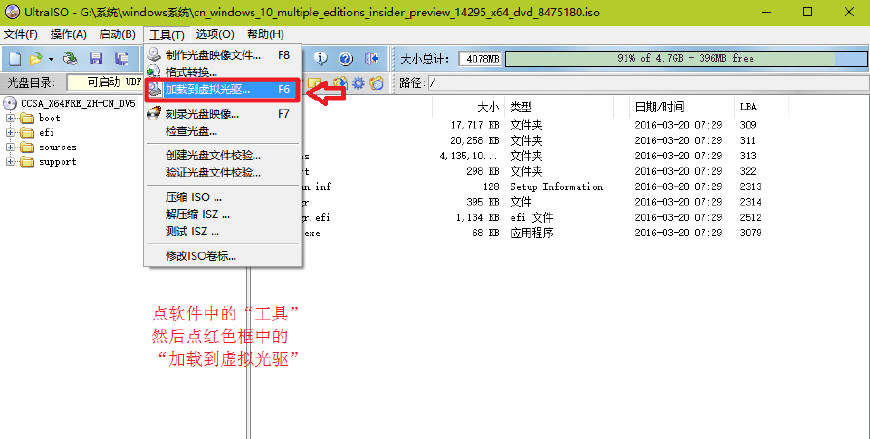Click the Setup Information type cell
The width and height of the screenshot is (870, 439).
(557, 186)
